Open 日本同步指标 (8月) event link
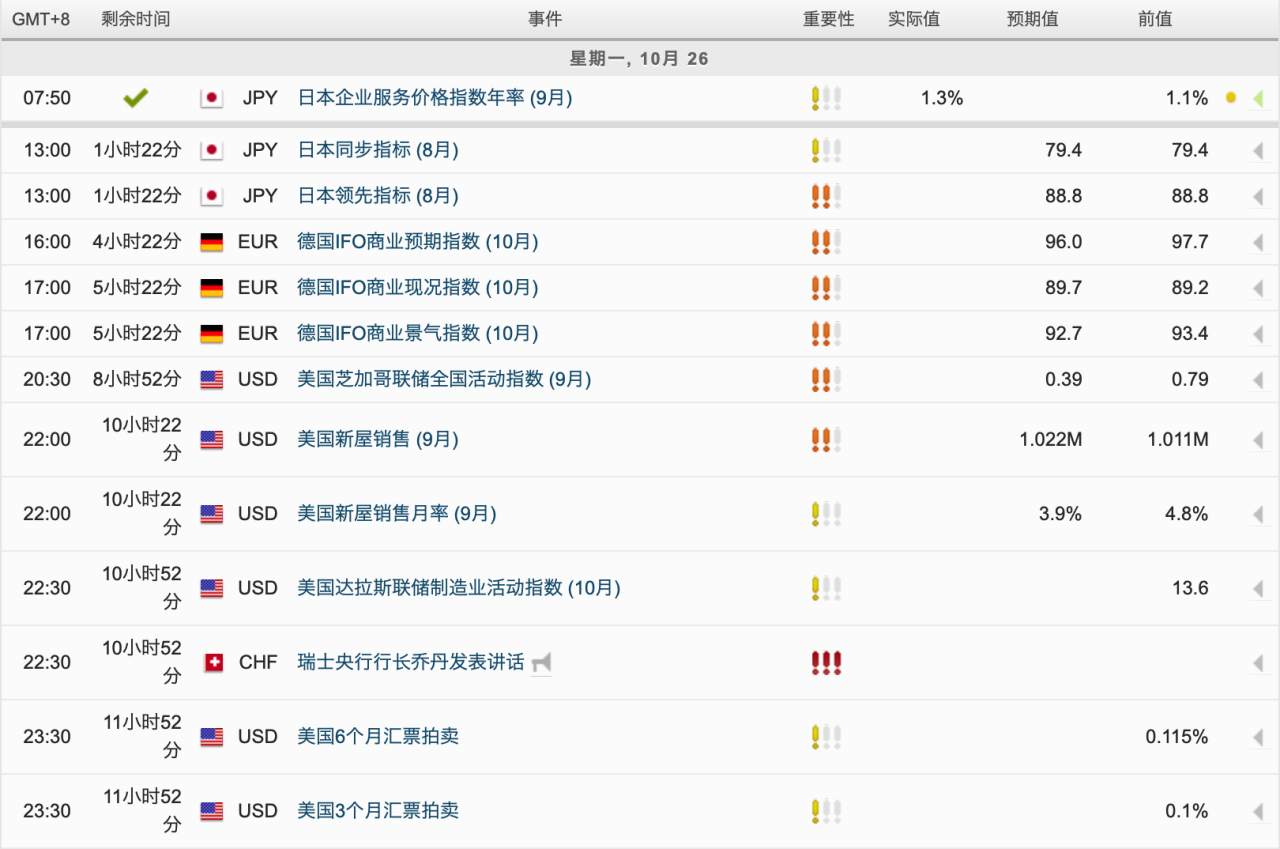 click(378, 150)
